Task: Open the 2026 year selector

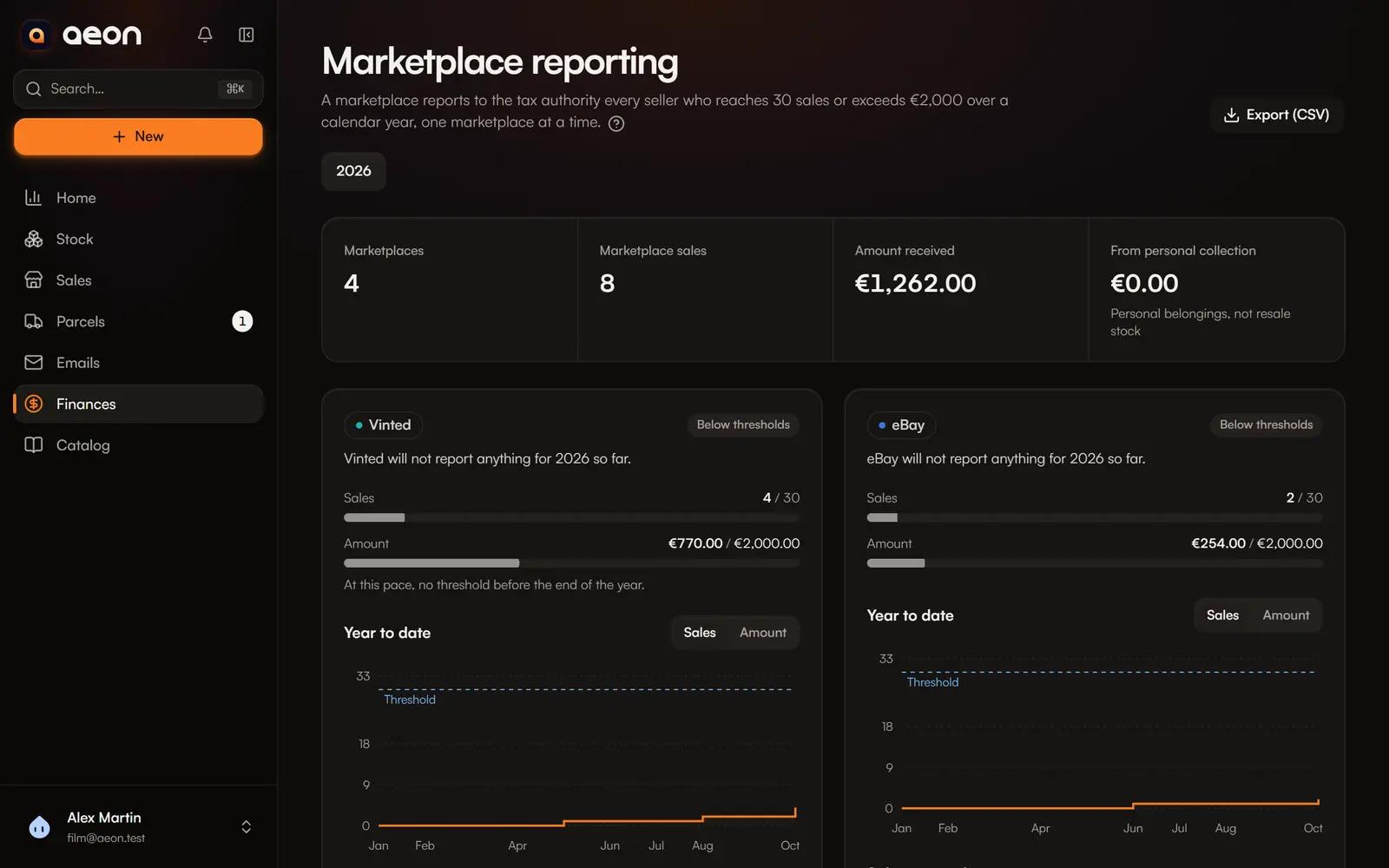Action: (353, 171)
